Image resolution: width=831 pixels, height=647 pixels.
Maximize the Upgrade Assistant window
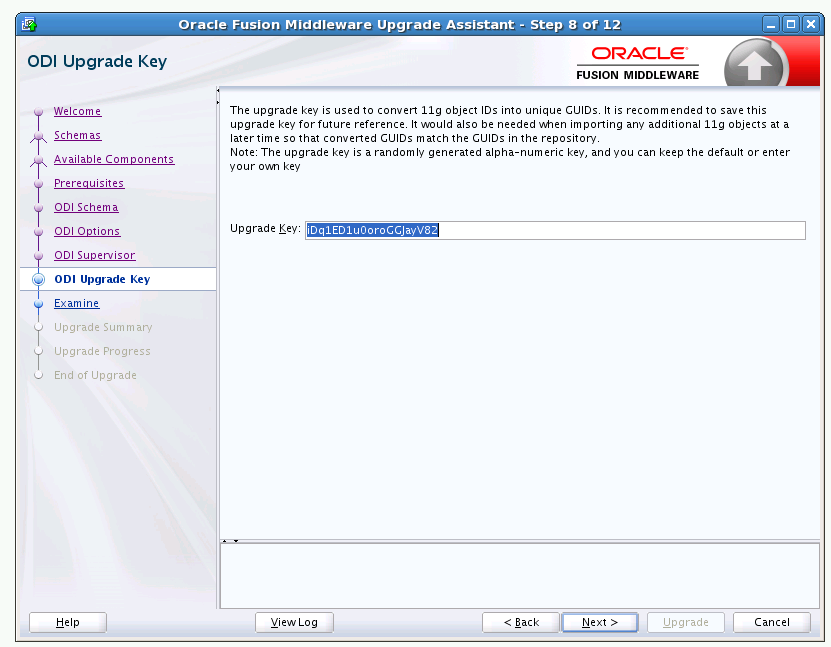791,24
